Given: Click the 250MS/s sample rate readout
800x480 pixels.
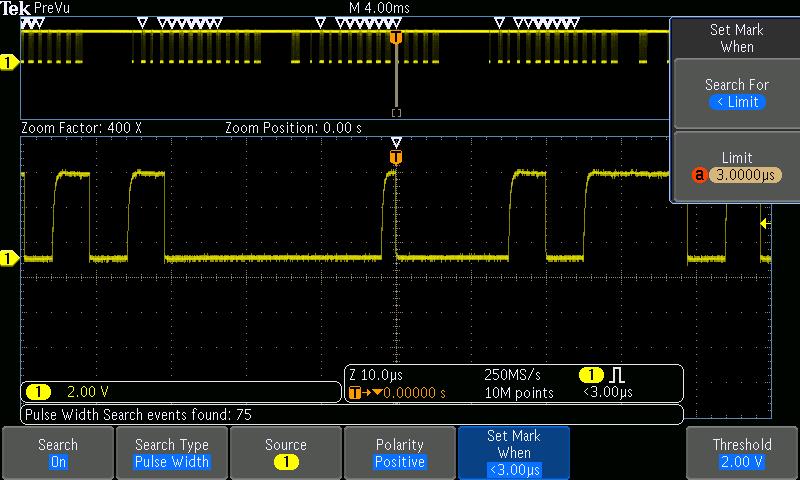Looking at the screenshot, I should (512, 375).
